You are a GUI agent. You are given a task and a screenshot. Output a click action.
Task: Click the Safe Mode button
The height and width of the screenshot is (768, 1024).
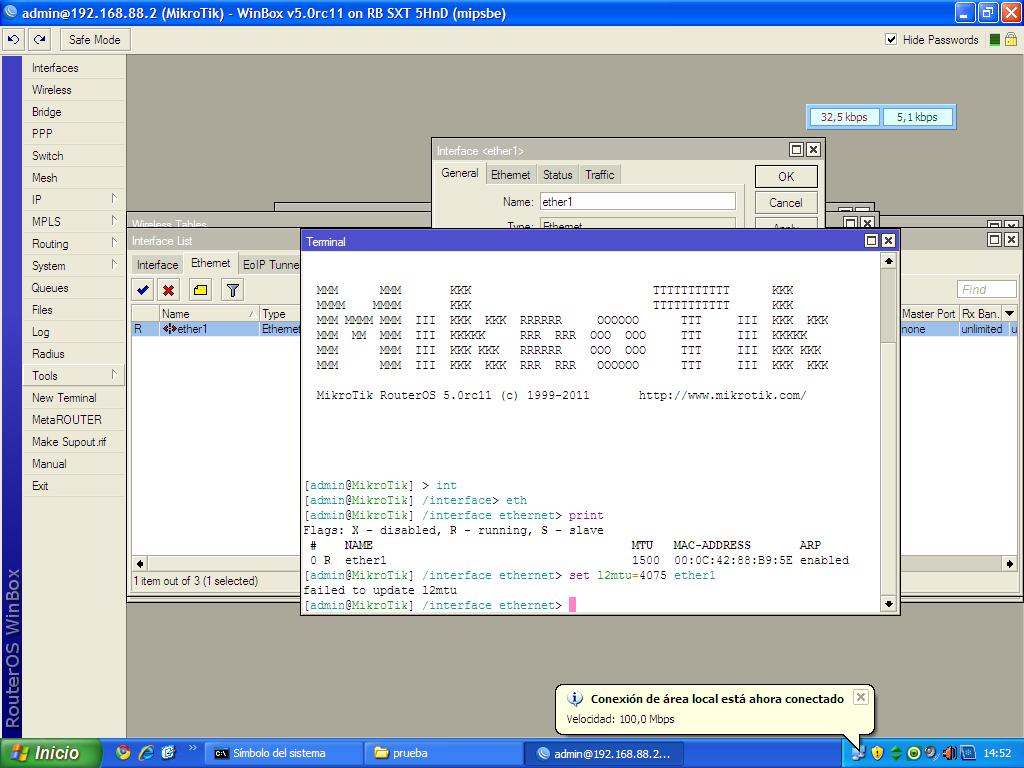pos(95,40)
